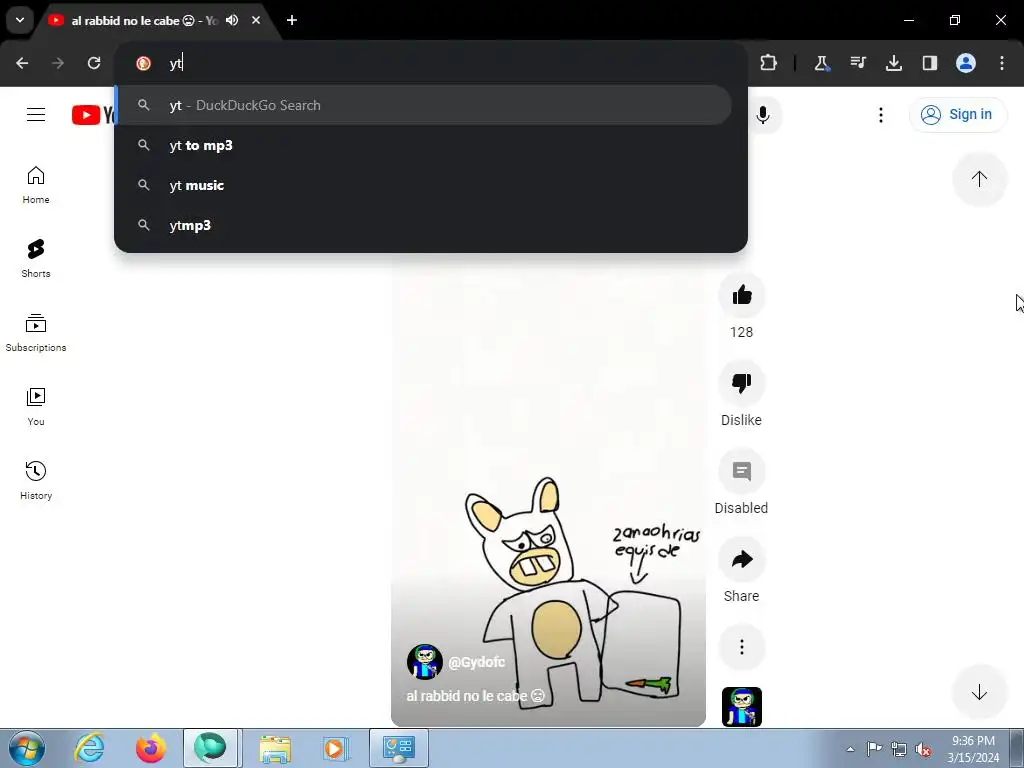1024x768 pixels.
Task: Click the YouTube logo
Action: tap(93, 114)
